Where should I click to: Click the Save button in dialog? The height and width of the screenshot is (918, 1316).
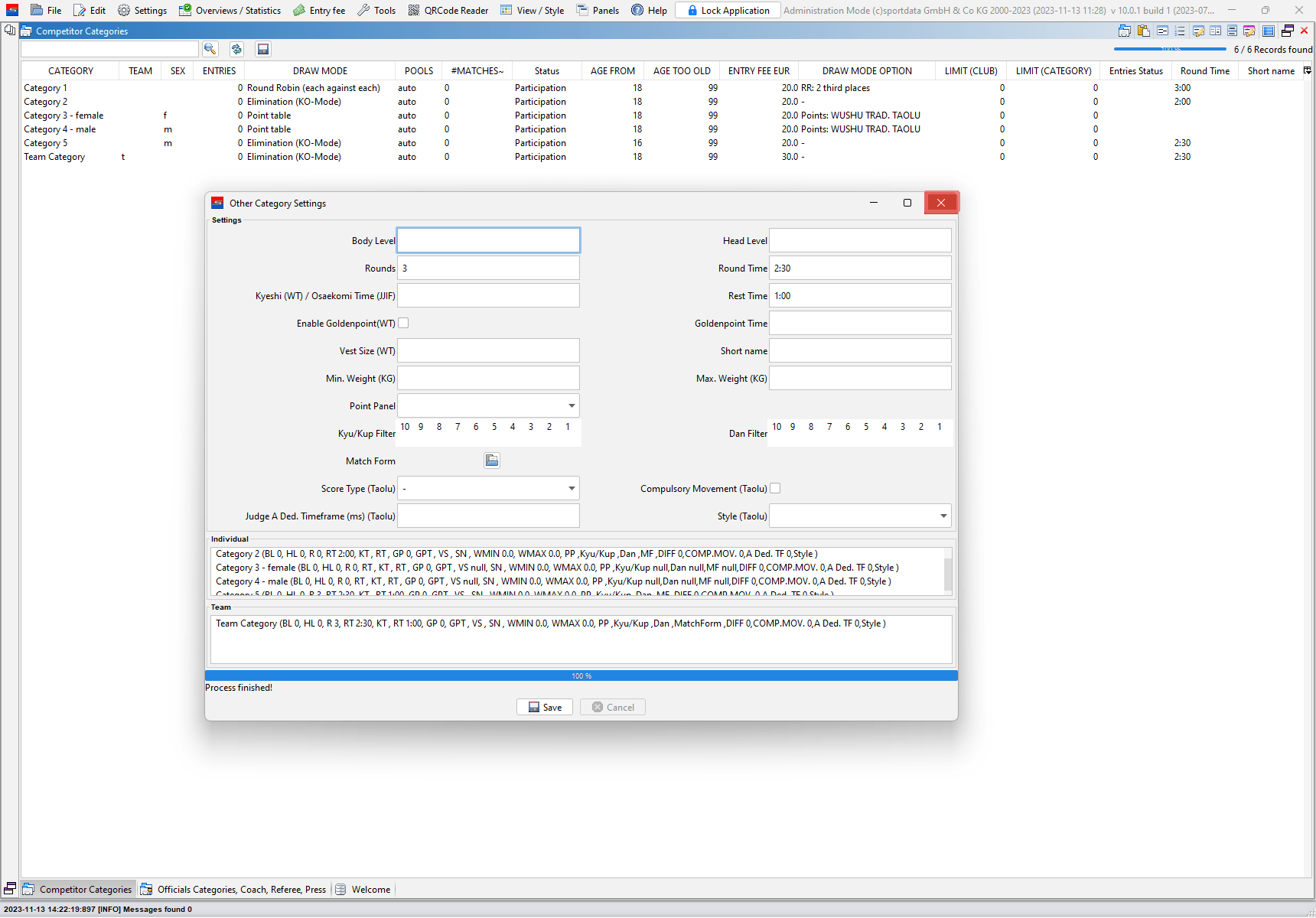click(x=545, y=708)
